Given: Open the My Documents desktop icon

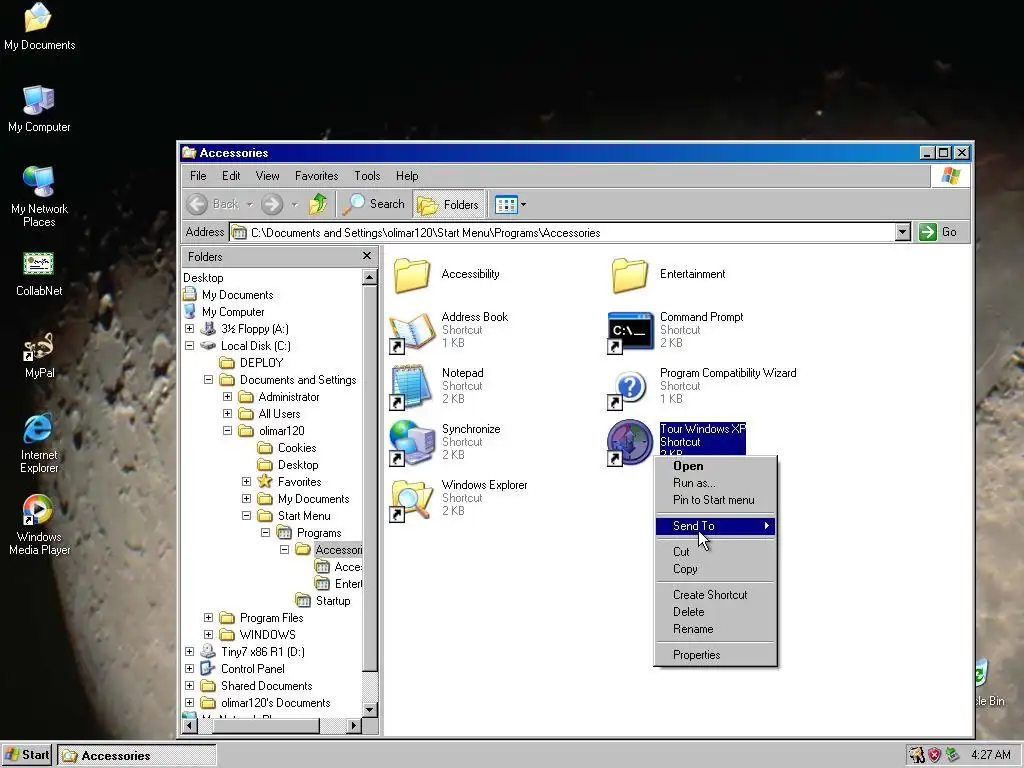Looking at the screenshot, I should coord(39,26).
